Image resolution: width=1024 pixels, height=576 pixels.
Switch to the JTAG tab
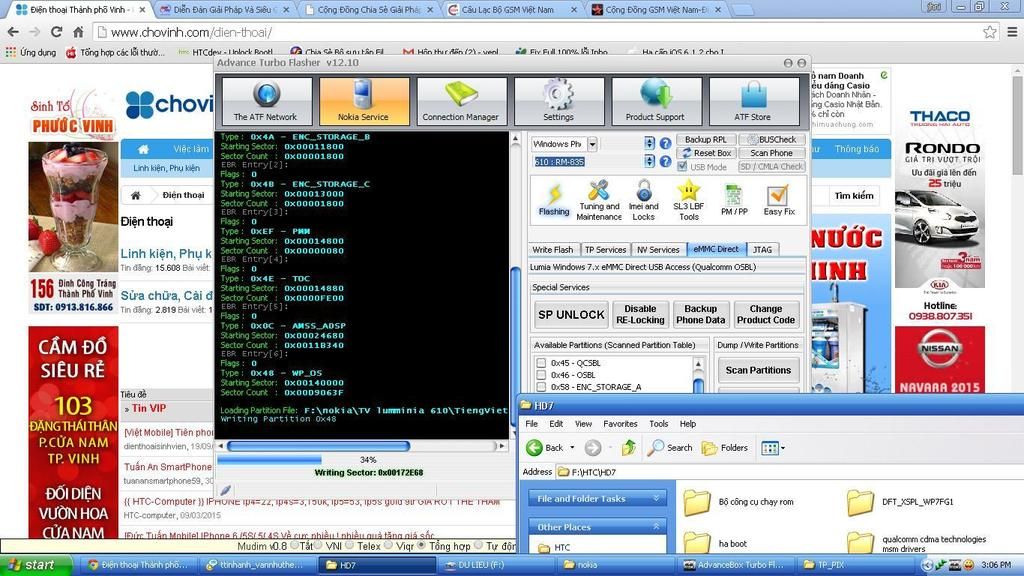pos(762,249)
